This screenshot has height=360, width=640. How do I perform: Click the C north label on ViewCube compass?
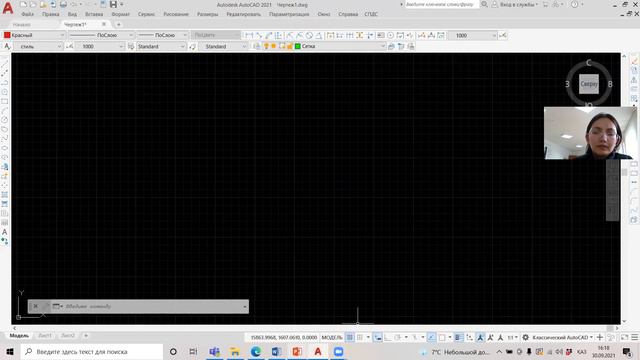pyautogui.click(x=589, y=62)
